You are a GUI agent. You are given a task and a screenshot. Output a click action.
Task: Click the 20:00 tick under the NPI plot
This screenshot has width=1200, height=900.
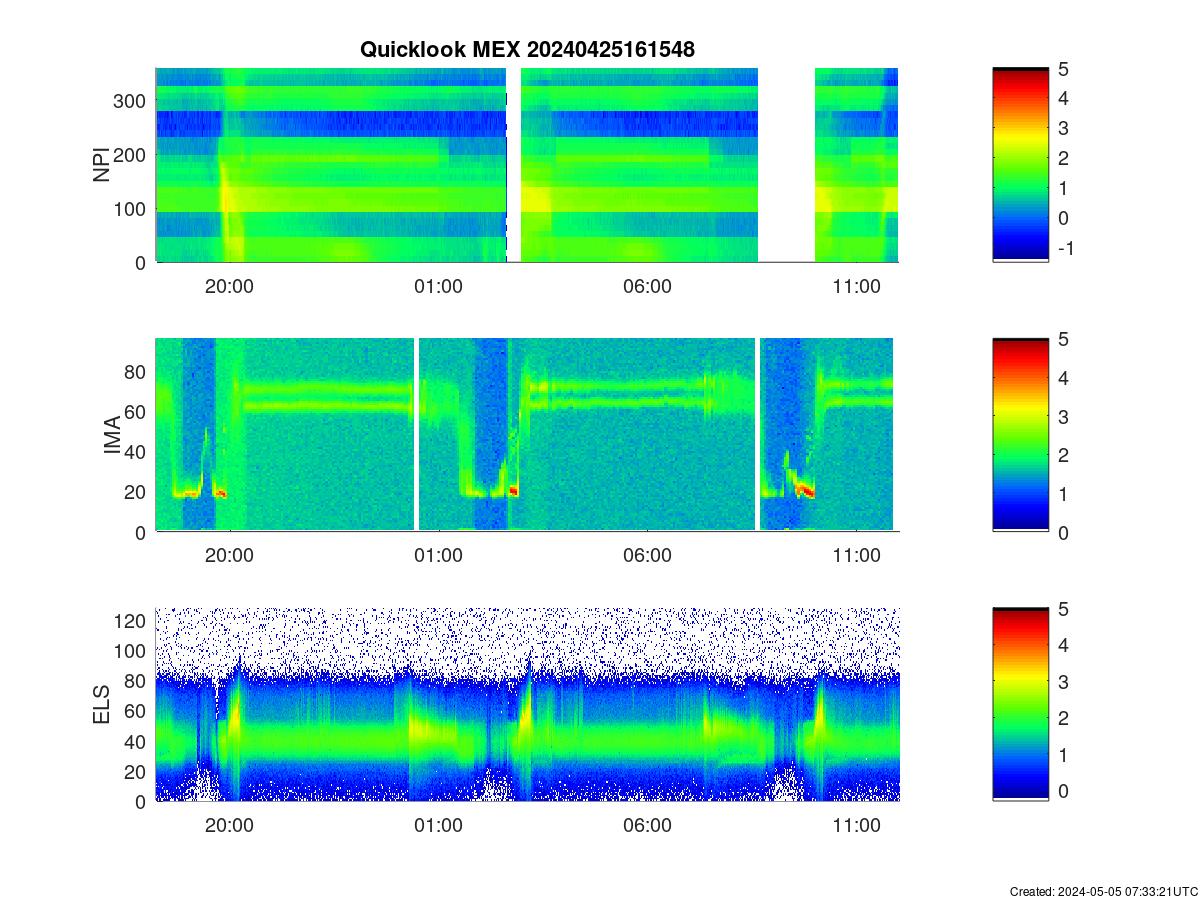[229, 286]
